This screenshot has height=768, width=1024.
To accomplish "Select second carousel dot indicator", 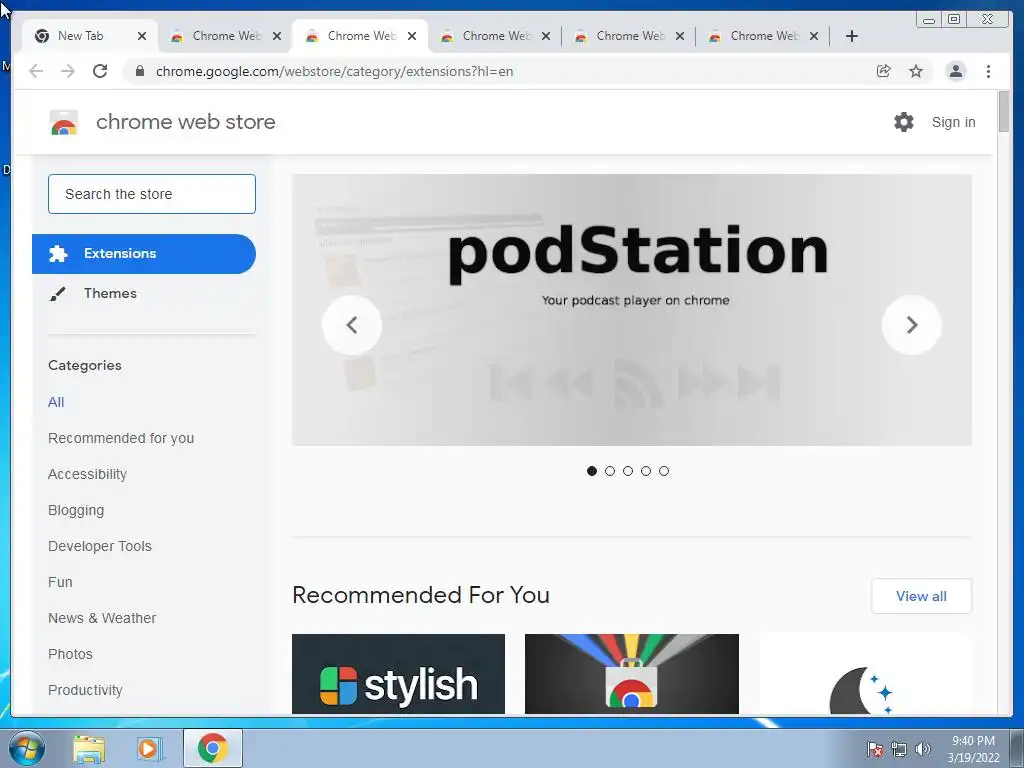I will click(610, 471).
